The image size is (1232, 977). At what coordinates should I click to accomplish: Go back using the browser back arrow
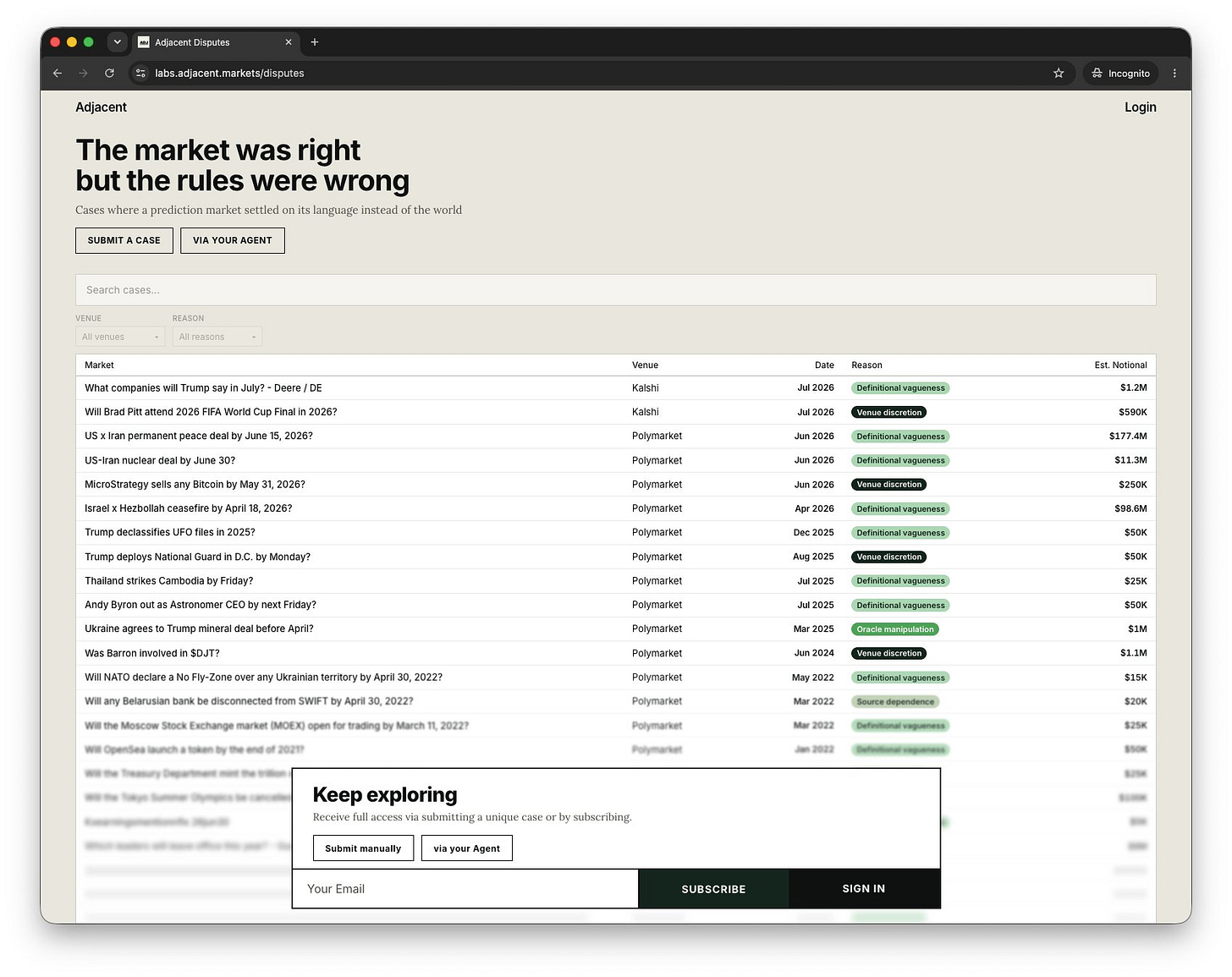pyautogui.click(x=58, y=74)
